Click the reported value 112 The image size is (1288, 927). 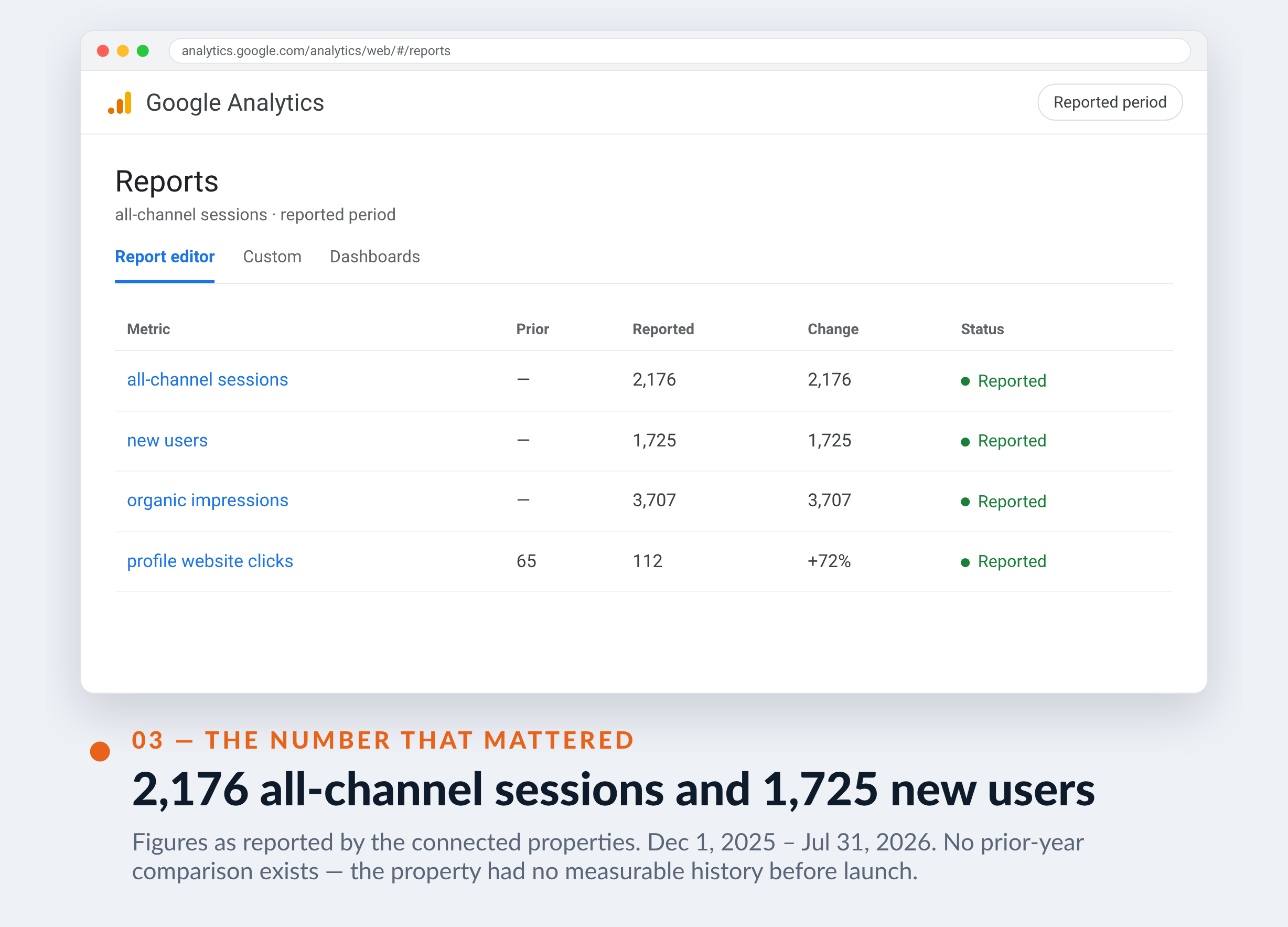tap(647, 561)
